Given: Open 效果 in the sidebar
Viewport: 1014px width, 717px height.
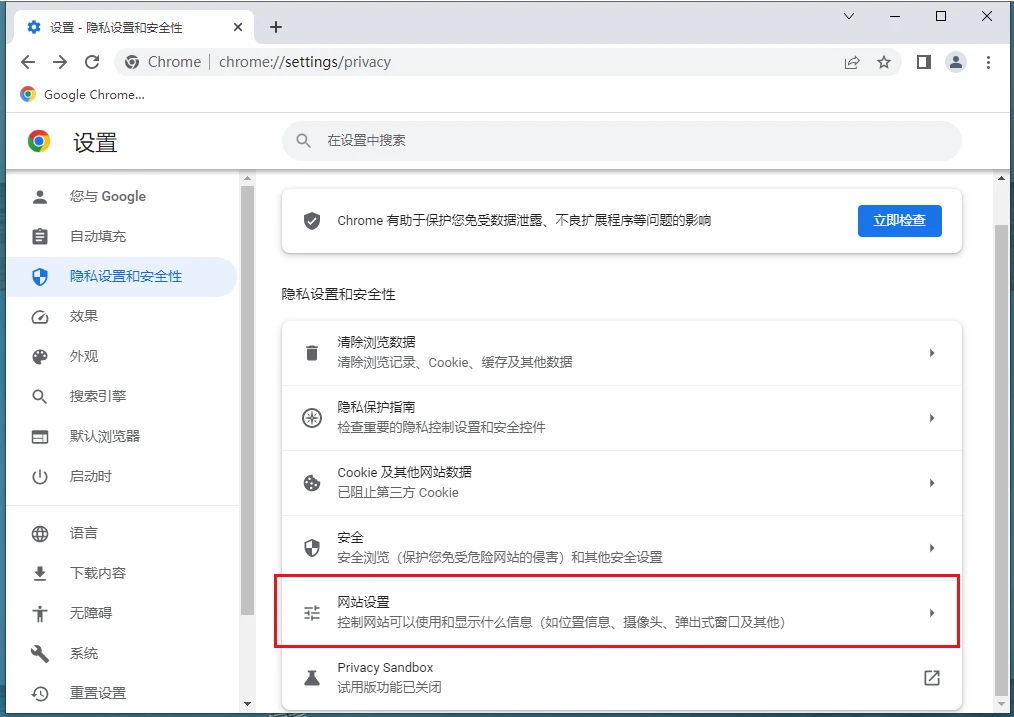Looking at the screenshot, I should pos(122,317).
